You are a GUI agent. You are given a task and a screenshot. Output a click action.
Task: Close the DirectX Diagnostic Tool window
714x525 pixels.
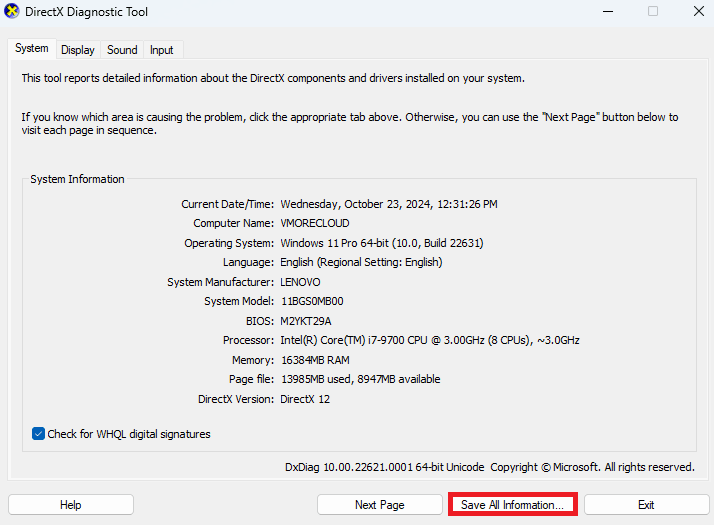click(x=699, y=11)
